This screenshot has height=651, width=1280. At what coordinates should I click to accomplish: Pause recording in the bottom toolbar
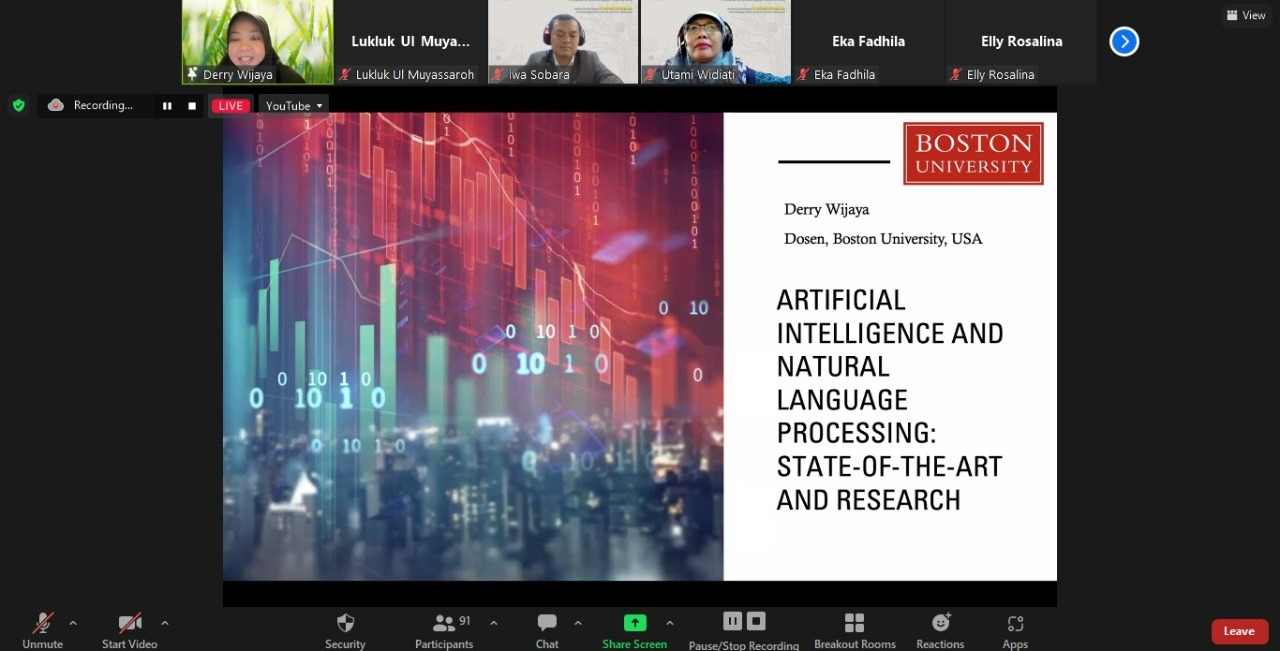point(732,621)
